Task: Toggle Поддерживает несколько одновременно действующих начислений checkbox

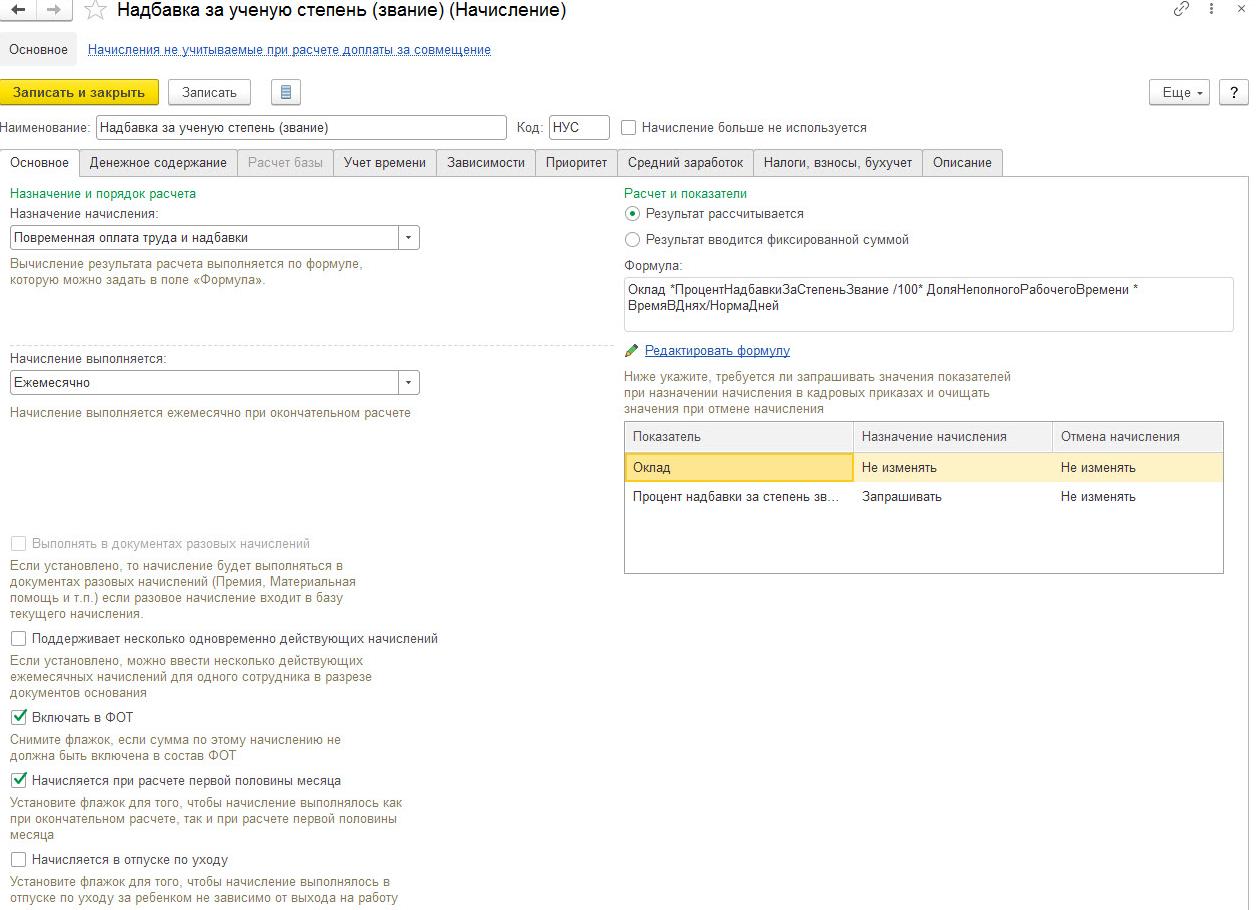Action: click(x=18, y=638)
